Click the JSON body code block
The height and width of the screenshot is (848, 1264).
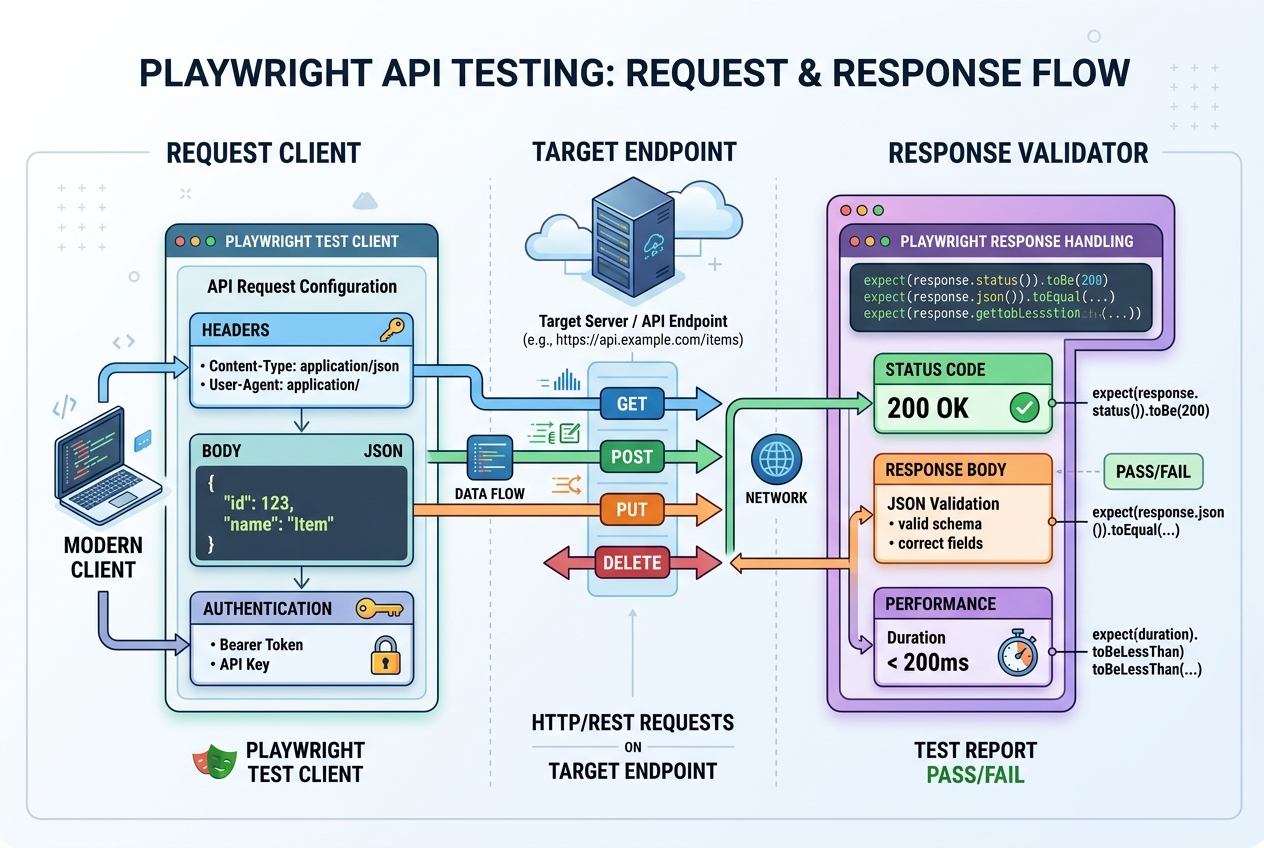coord(301,515)
